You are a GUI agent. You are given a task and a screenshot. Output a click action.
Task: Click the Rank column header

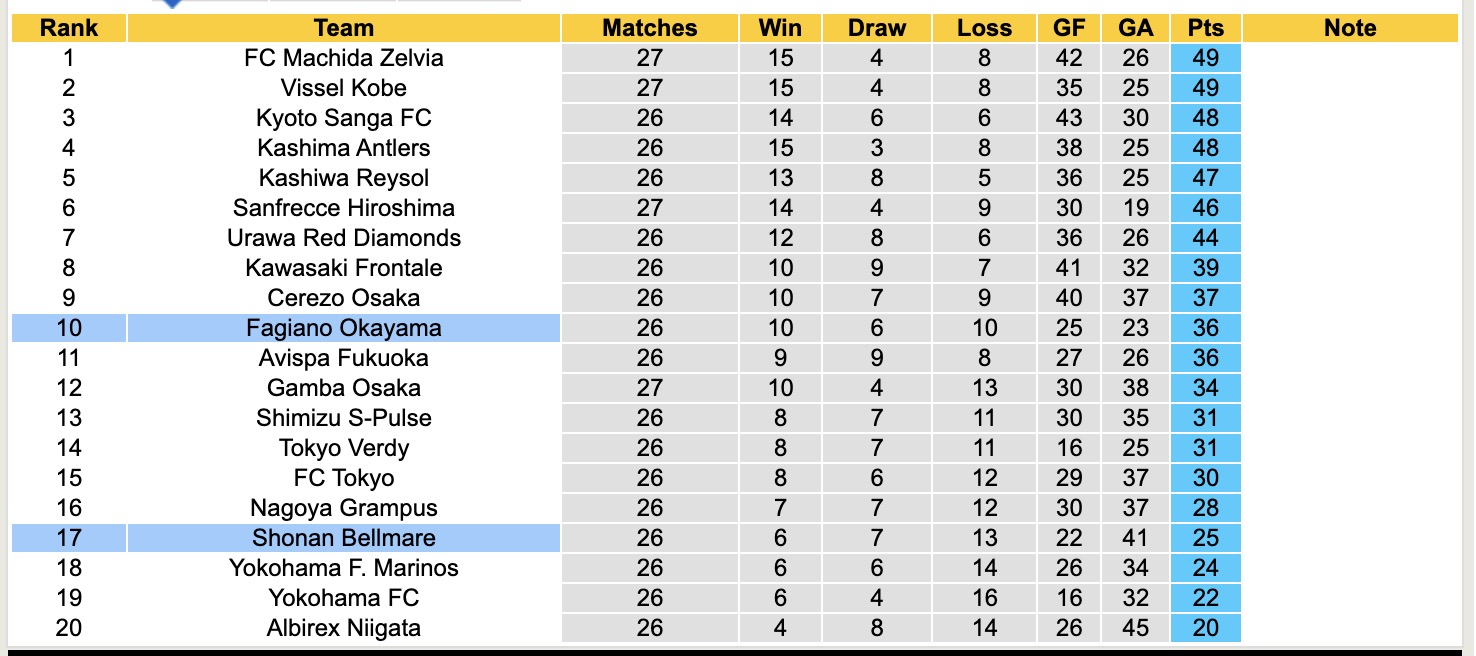[x=68, y=28]
